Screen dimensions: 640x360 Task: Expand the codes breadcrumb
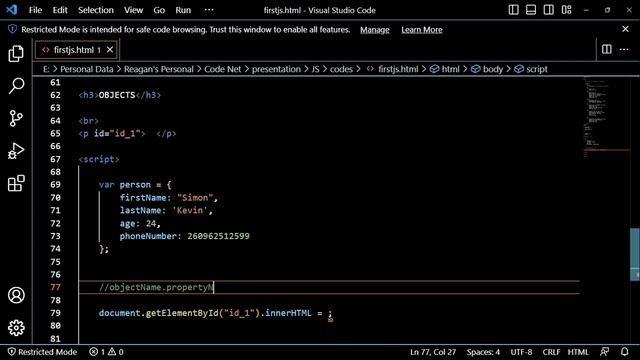point(341,69)
